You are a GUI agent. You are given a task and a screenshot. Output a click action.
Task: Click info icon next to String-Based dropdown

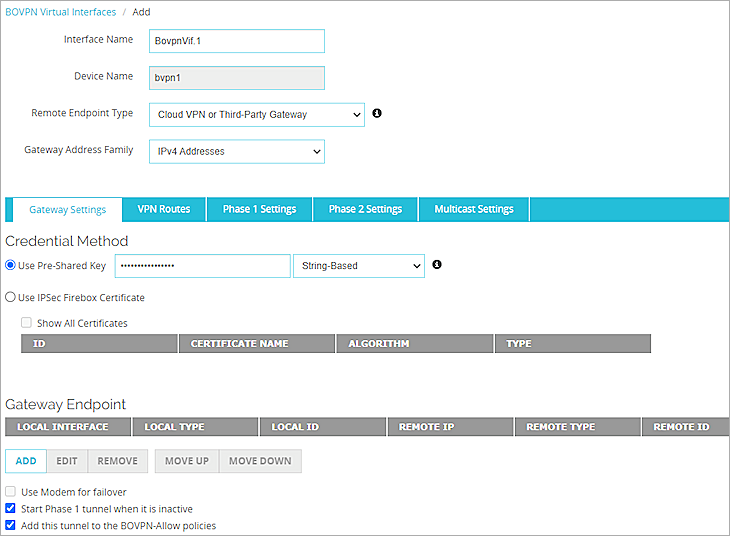click(437, 265)
